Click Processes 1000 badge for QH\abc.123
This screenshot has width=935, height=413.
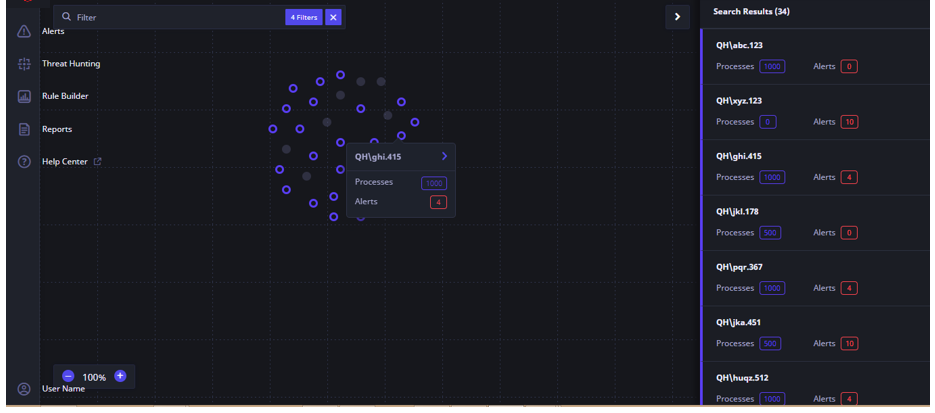[772, 66]
